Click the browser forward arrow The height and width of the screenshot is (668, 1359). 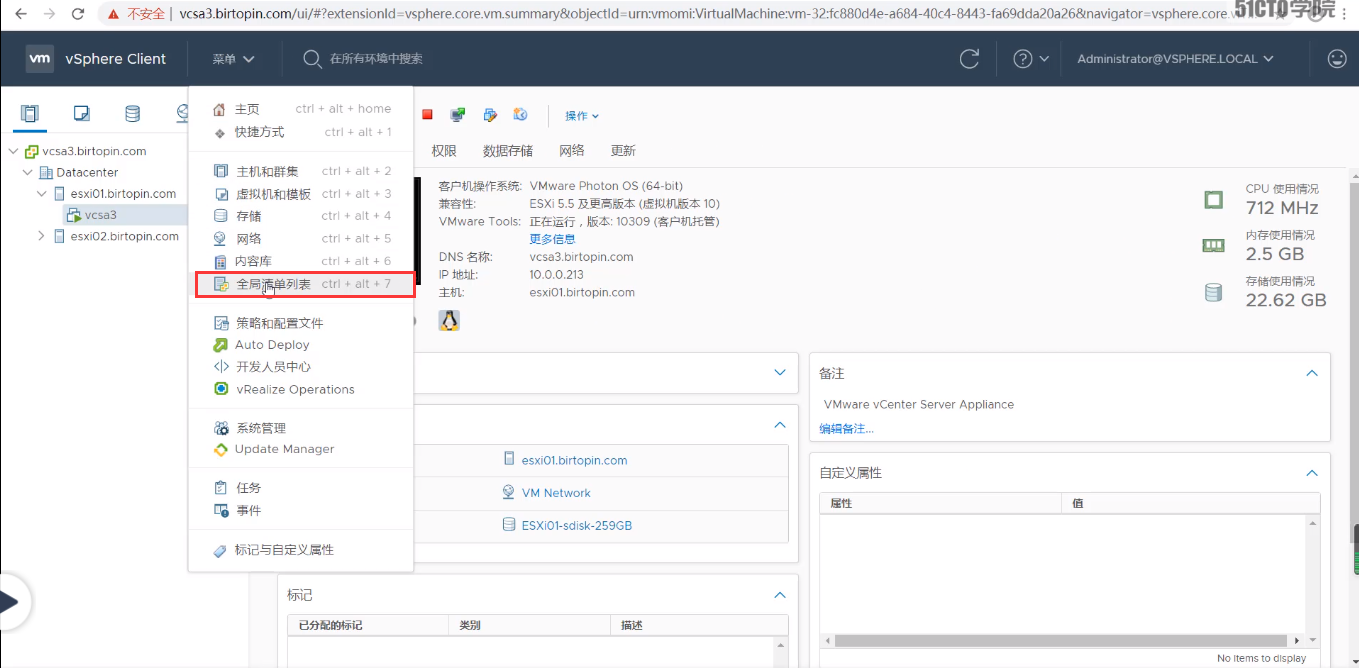51,15
